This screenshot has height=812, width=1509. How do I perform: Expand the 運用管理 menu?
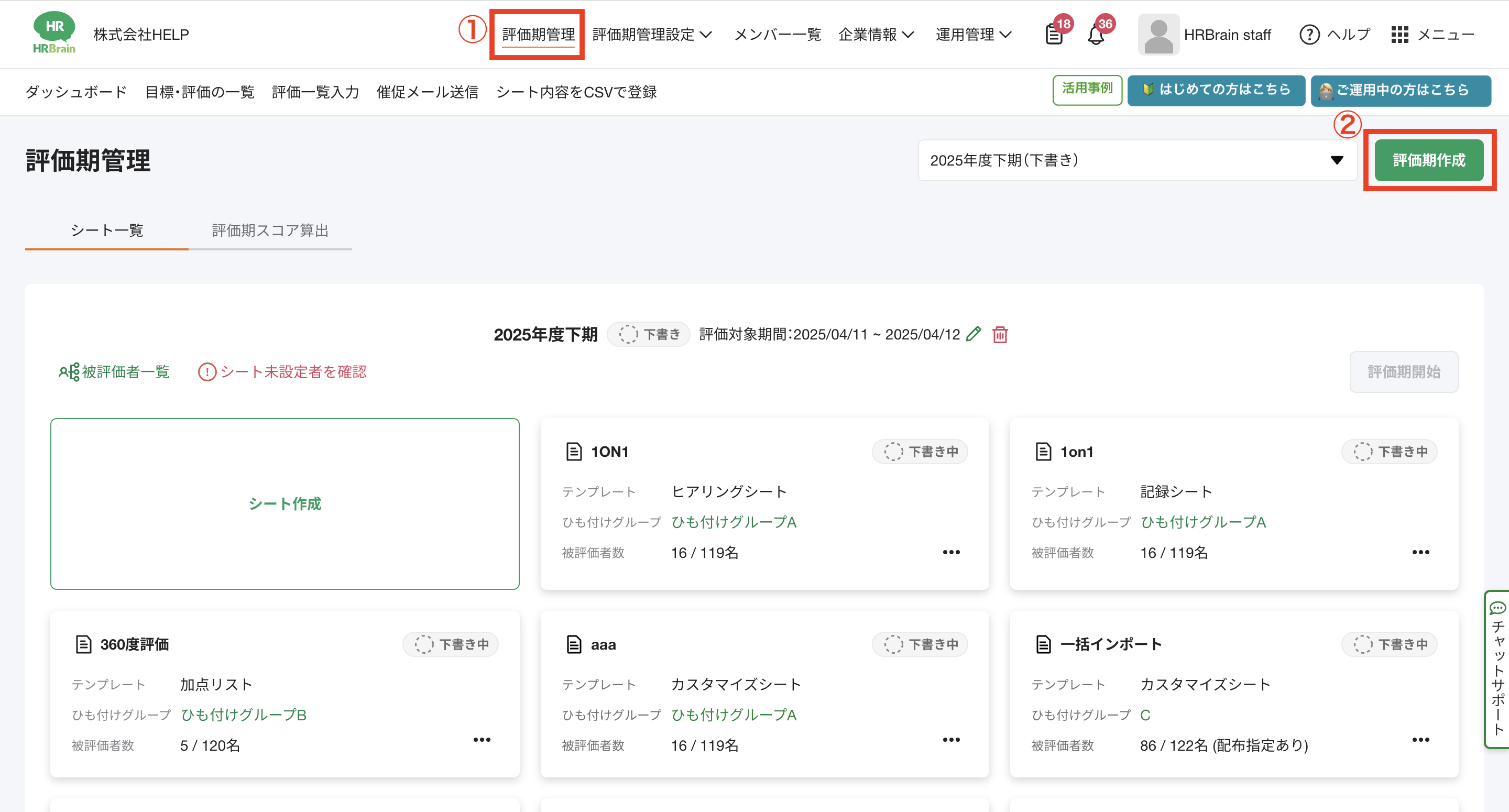(973, 35)
